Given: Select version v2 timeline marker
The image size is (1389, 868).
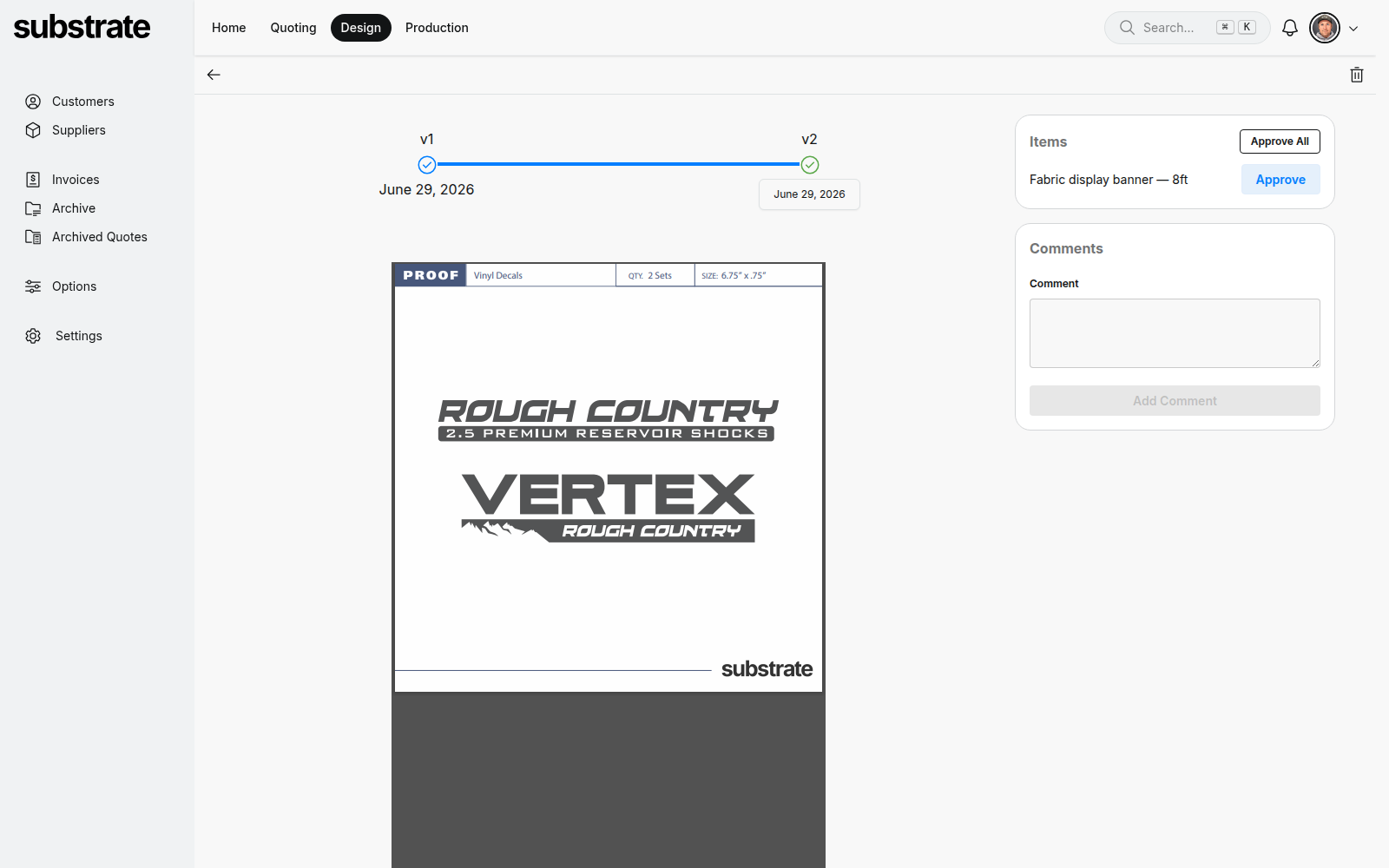Looking at the screenshot, I should 810,165.
